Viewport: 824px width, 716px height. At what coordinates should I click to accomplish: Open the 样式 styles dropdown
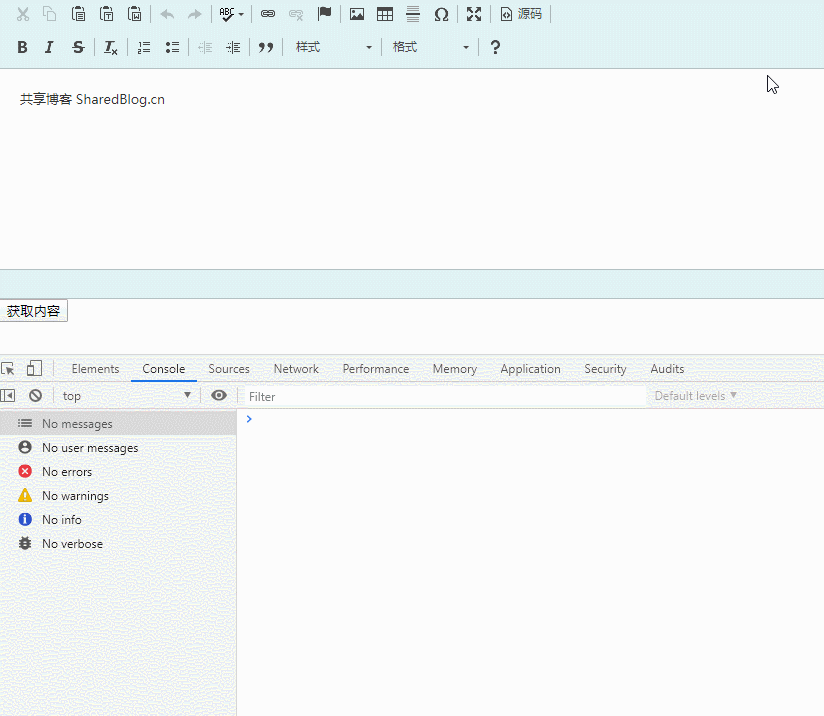click(334, 47)
